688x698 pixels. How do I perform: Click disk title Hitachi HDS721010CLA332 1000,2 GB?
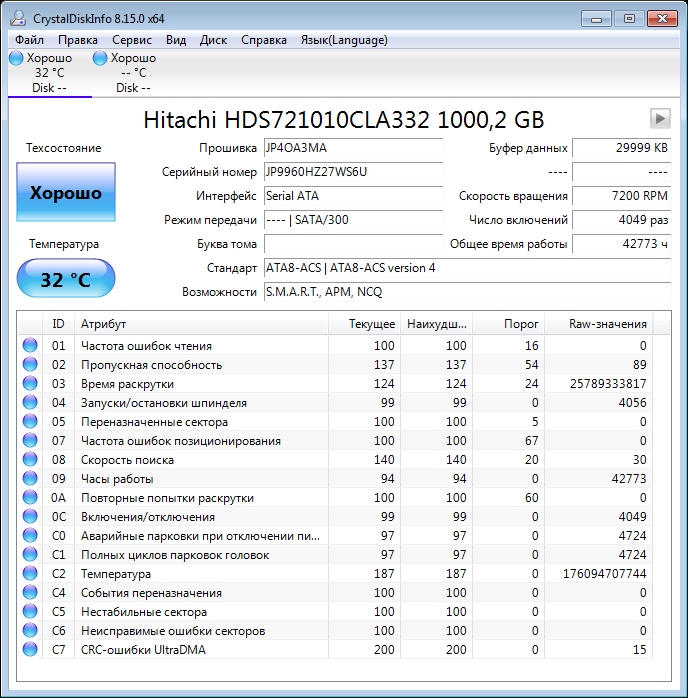(x=344, y=119)
